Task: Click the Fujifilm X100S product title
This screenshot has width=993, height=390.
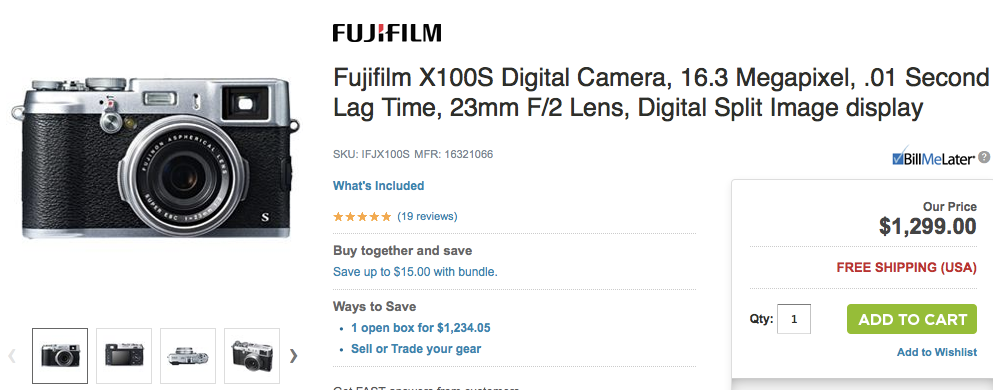Action: [x=661, y=93]
